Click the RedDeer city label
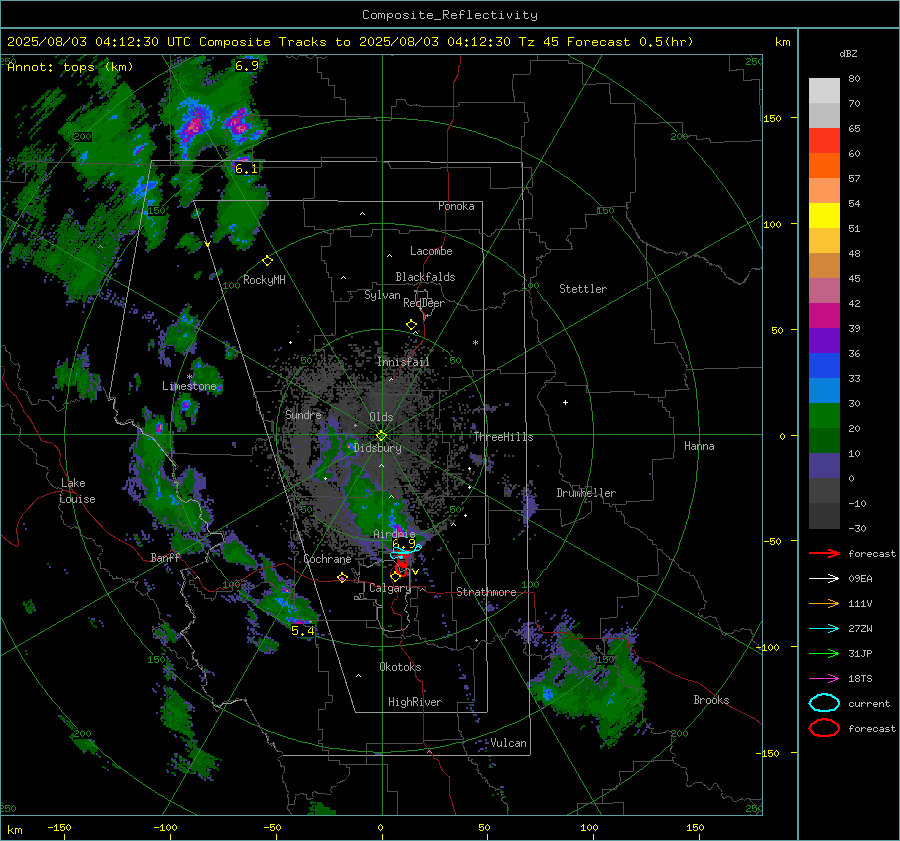Image resolution: width=900 pixels, height=841 pixels. pyautogui.click(x=424, y=303)
